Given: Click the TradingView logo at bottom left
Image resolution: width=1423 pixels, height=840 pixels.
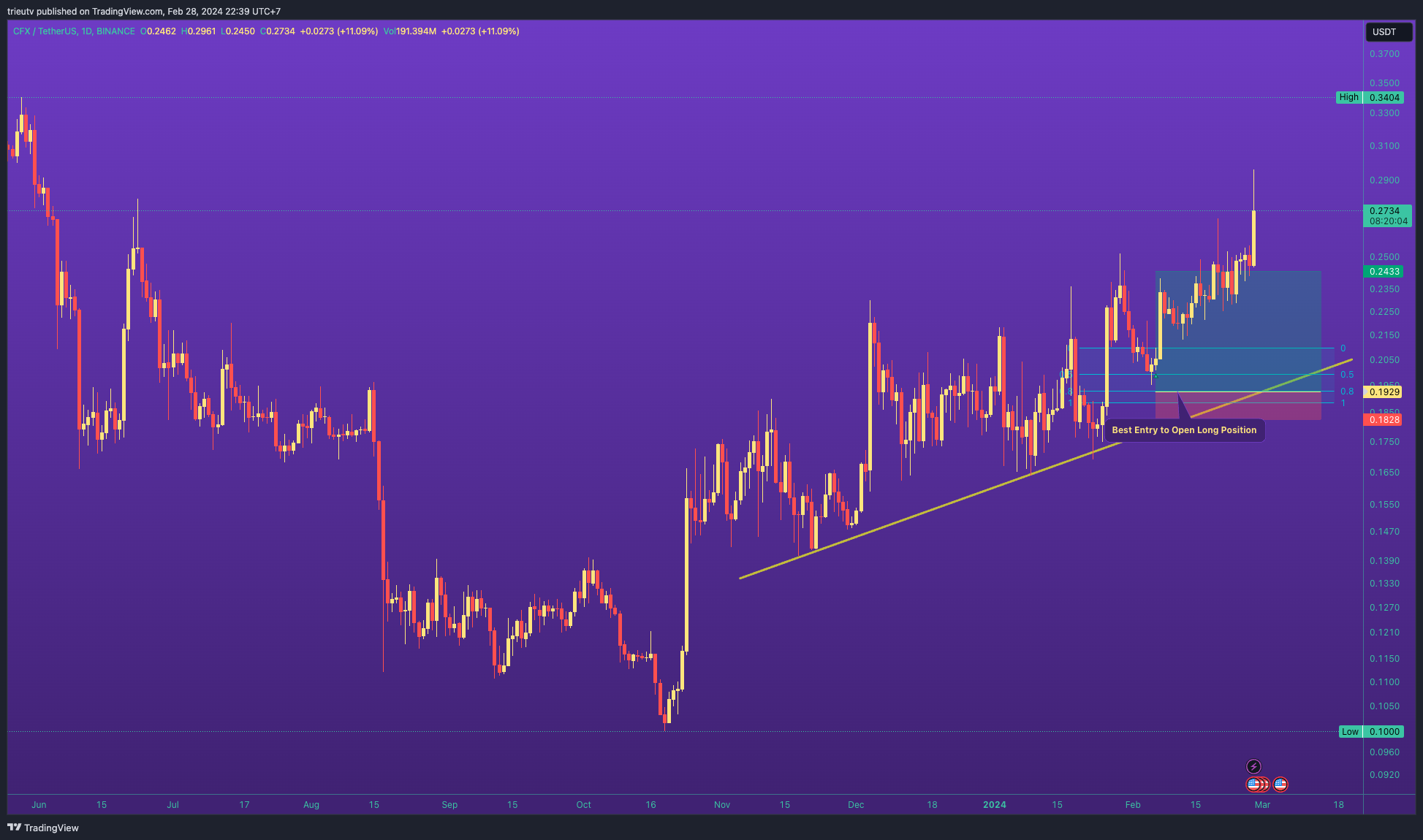Looking at the screenshot, I should pyautogui.click(x=43, y=828).
